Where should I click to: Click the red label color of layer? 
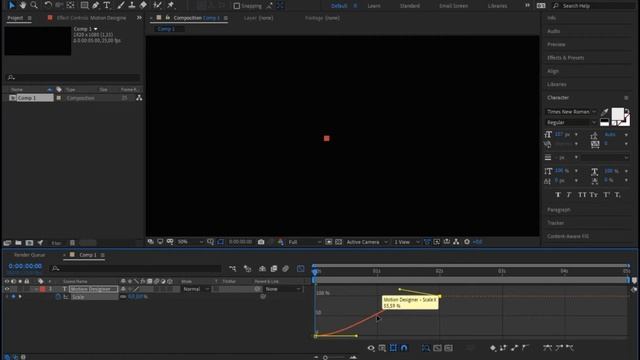(43, 289)
